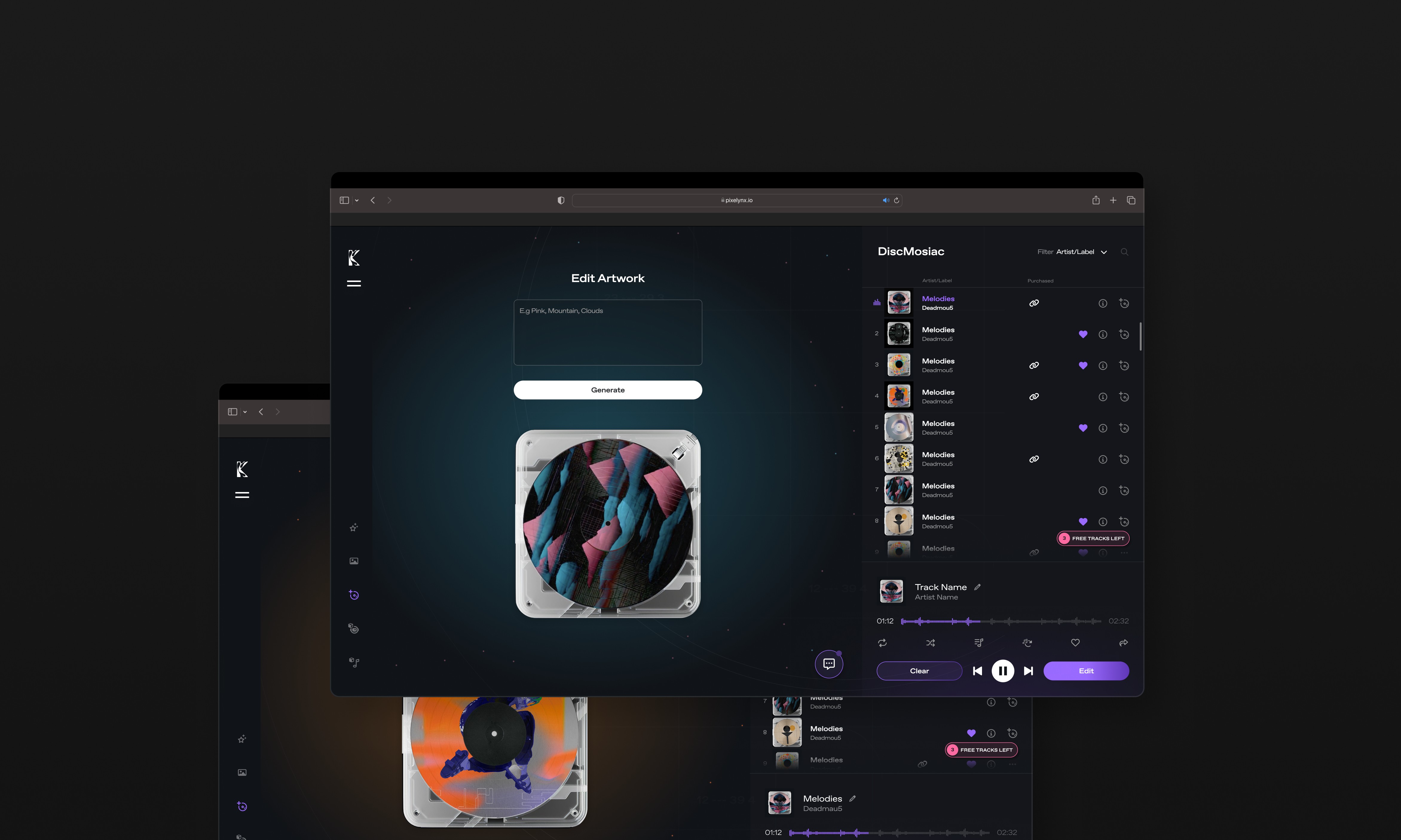Seek in the back window waveform bar
Viewport: 1401px width, 840px height.
point(889,833)
